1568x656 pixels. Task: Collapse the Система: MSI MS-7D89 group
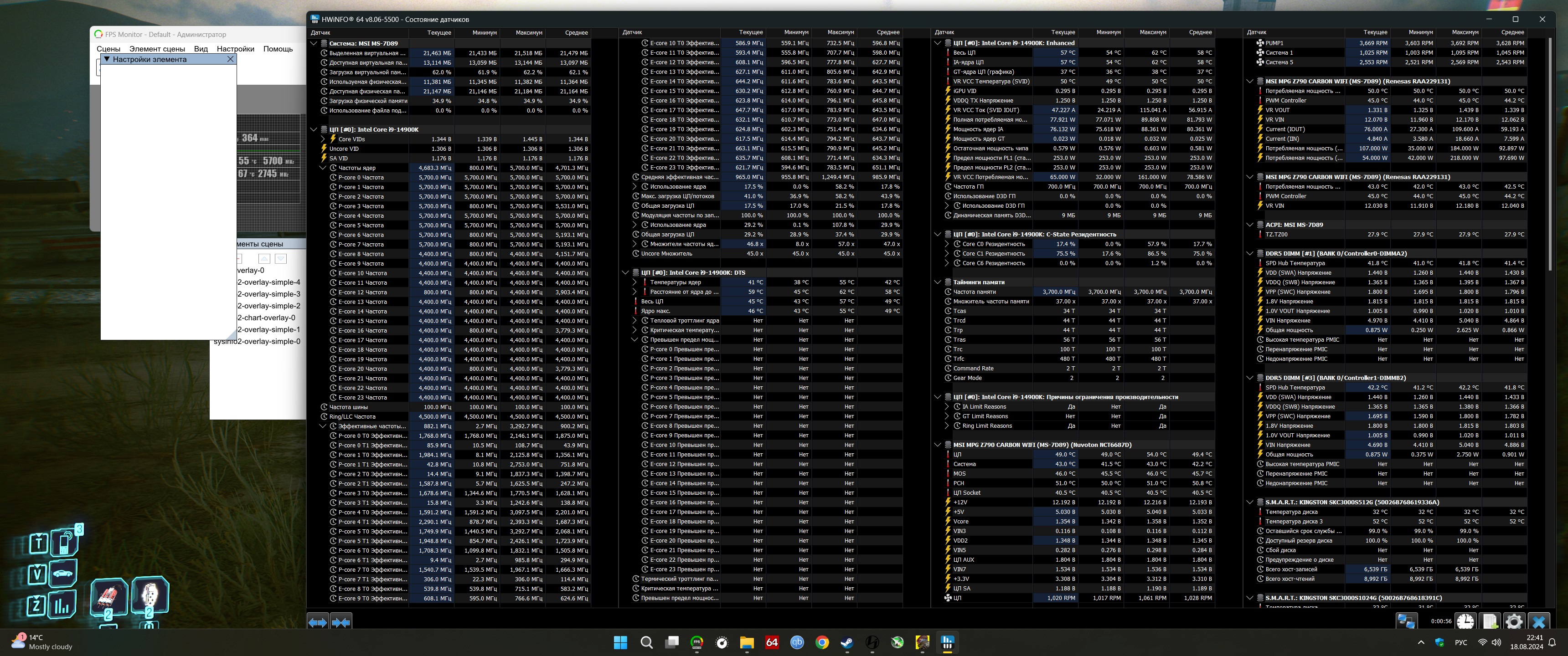pyautogui.click(x=314, y=43)
